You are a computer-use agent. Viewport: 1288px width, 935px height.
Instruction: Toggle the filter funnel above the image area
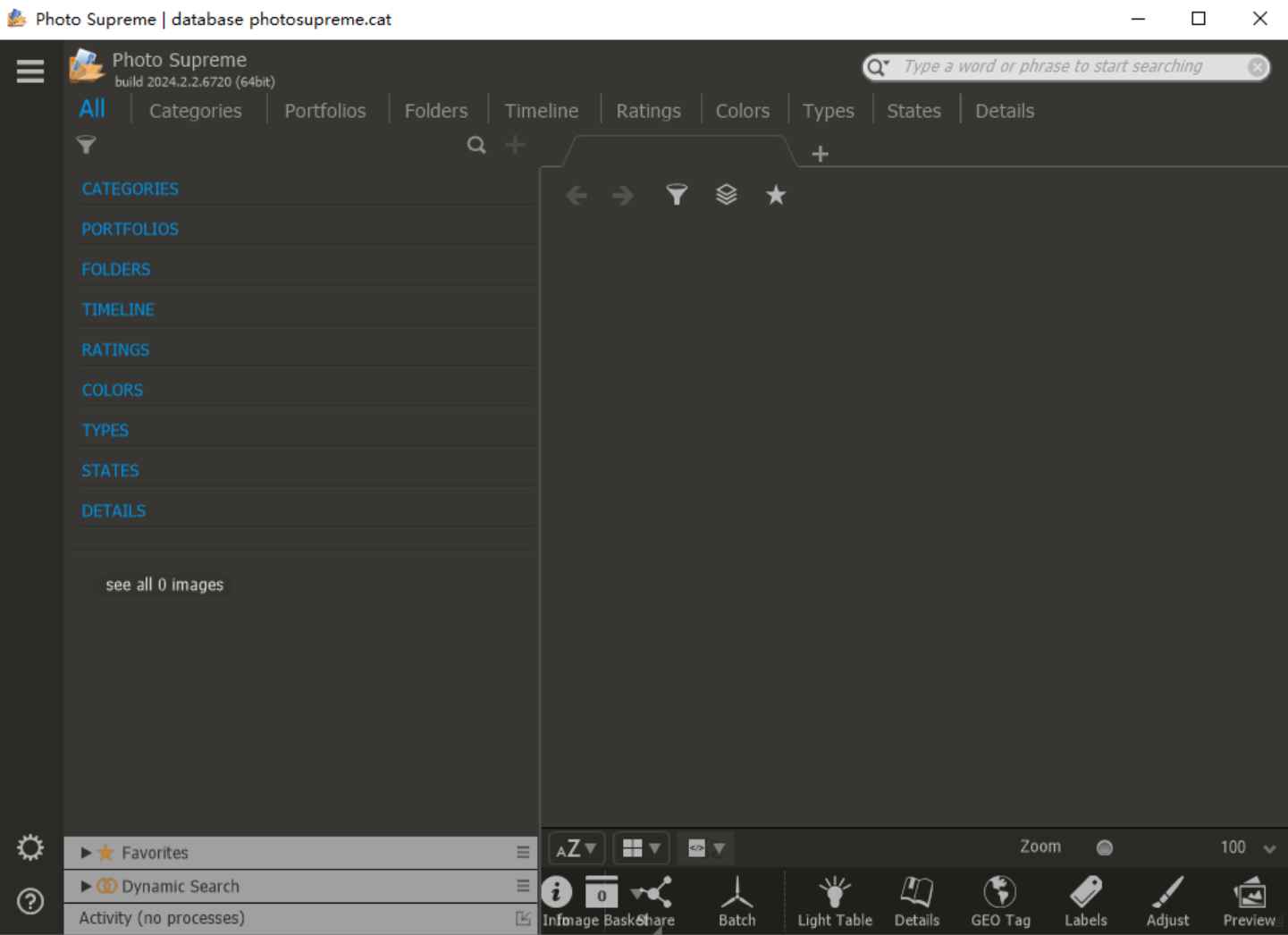click(677, 195)
